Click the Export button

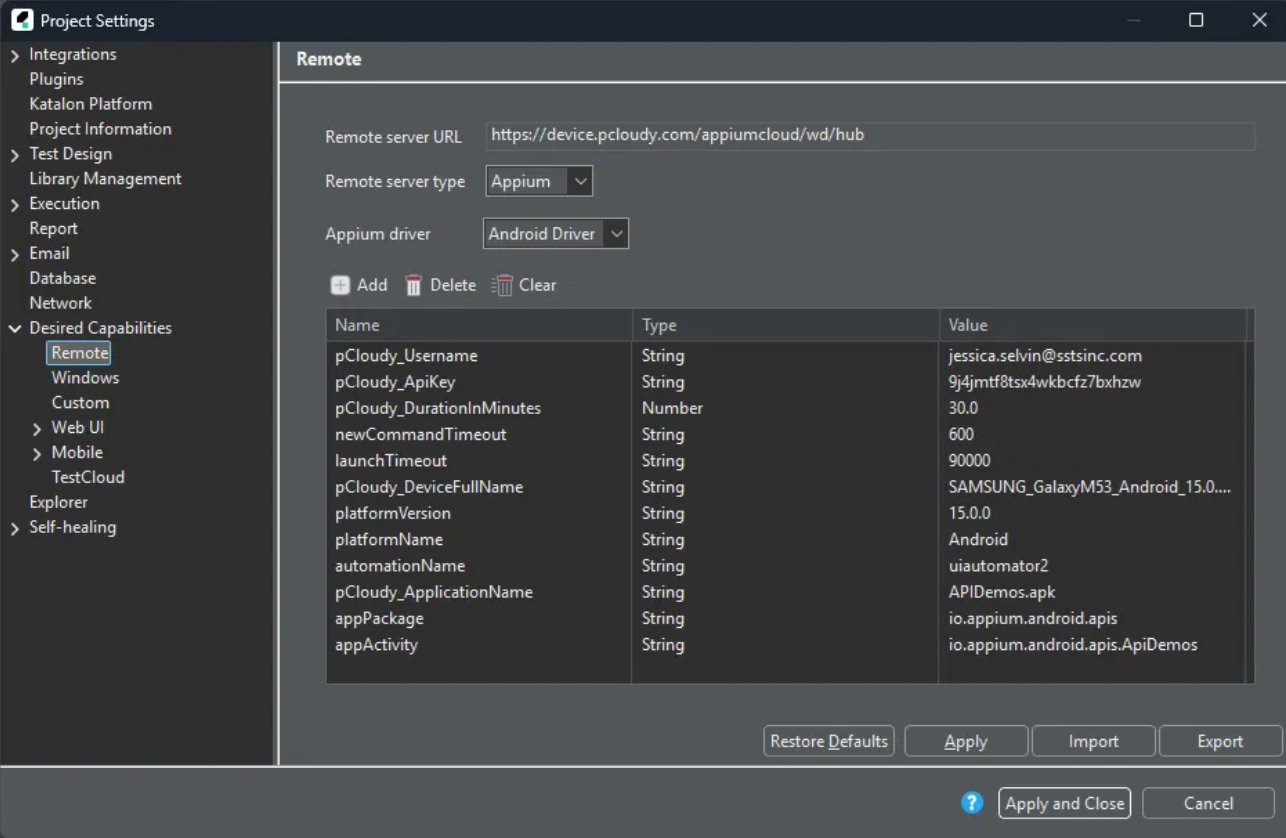[x=1220, y=741]
